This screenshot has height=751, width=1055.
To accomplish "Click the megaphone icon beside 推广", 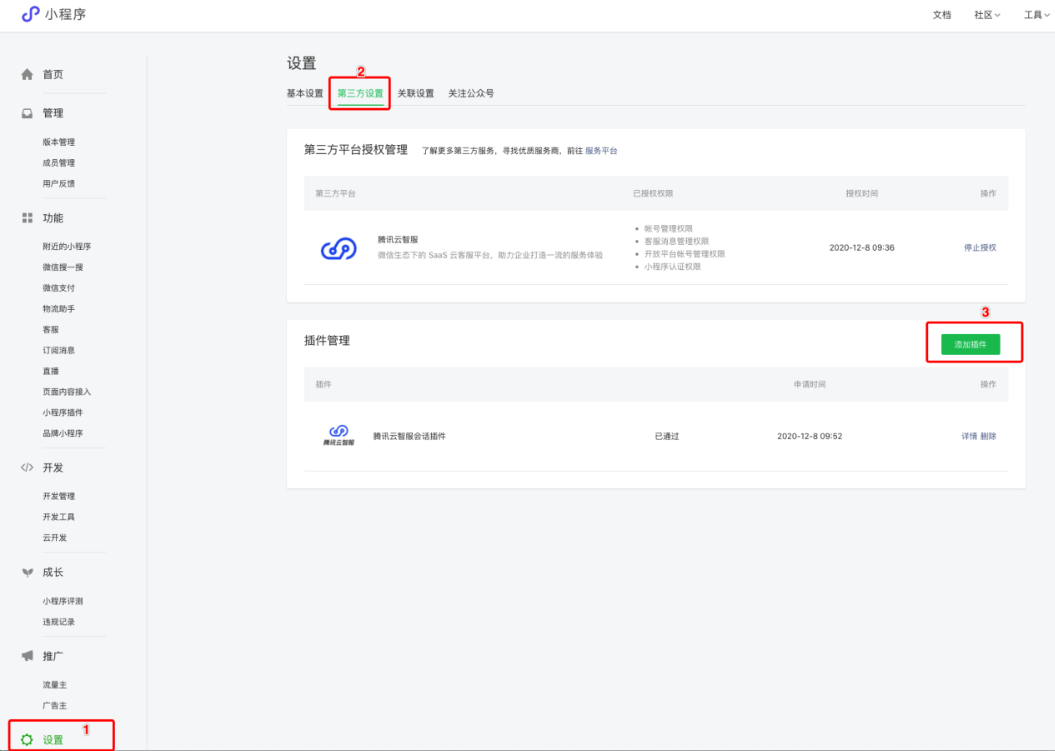I will pyautogui.click(x=28, y=656).
